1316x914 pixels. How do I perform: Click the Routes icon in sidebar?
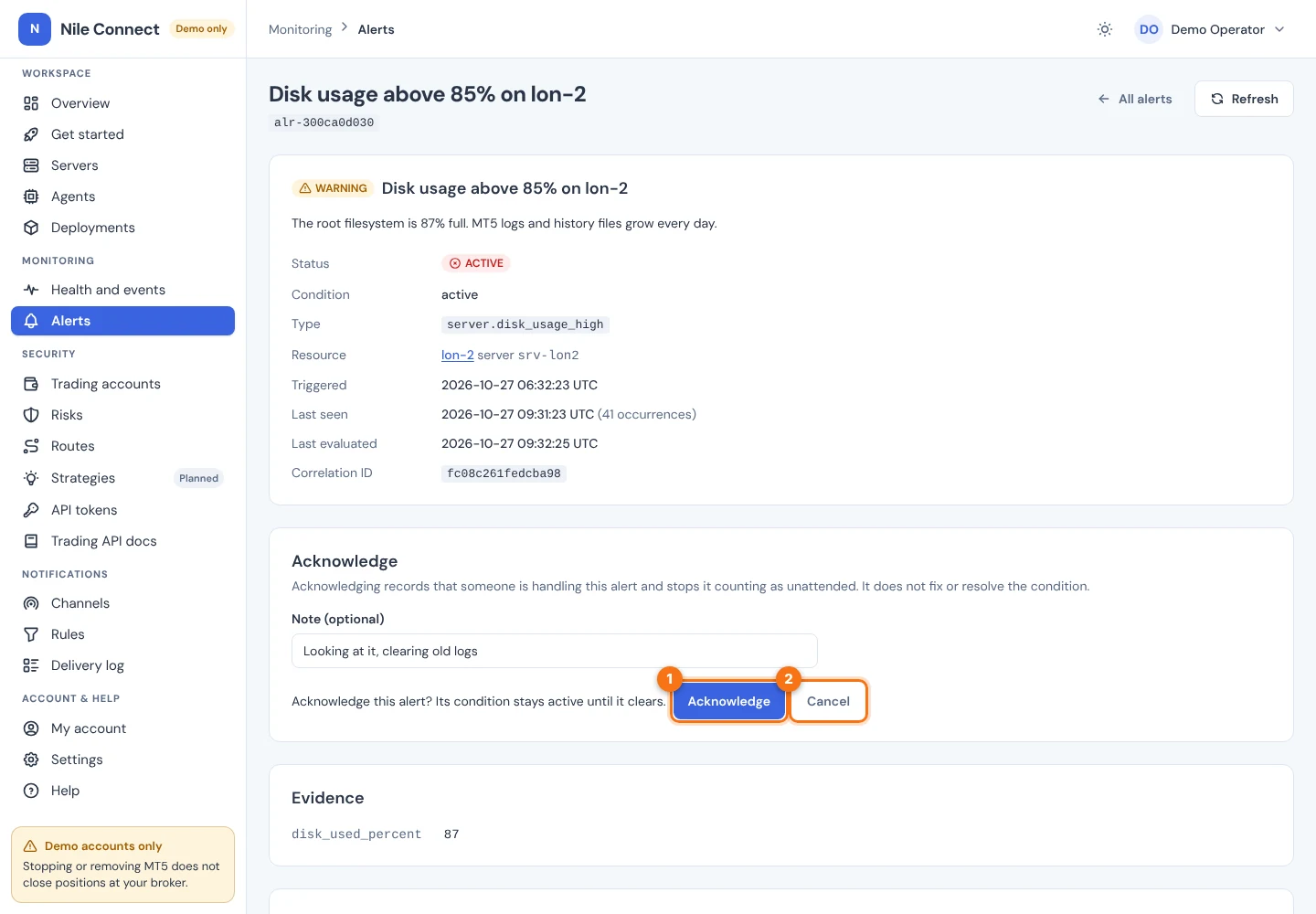(31, 446)
